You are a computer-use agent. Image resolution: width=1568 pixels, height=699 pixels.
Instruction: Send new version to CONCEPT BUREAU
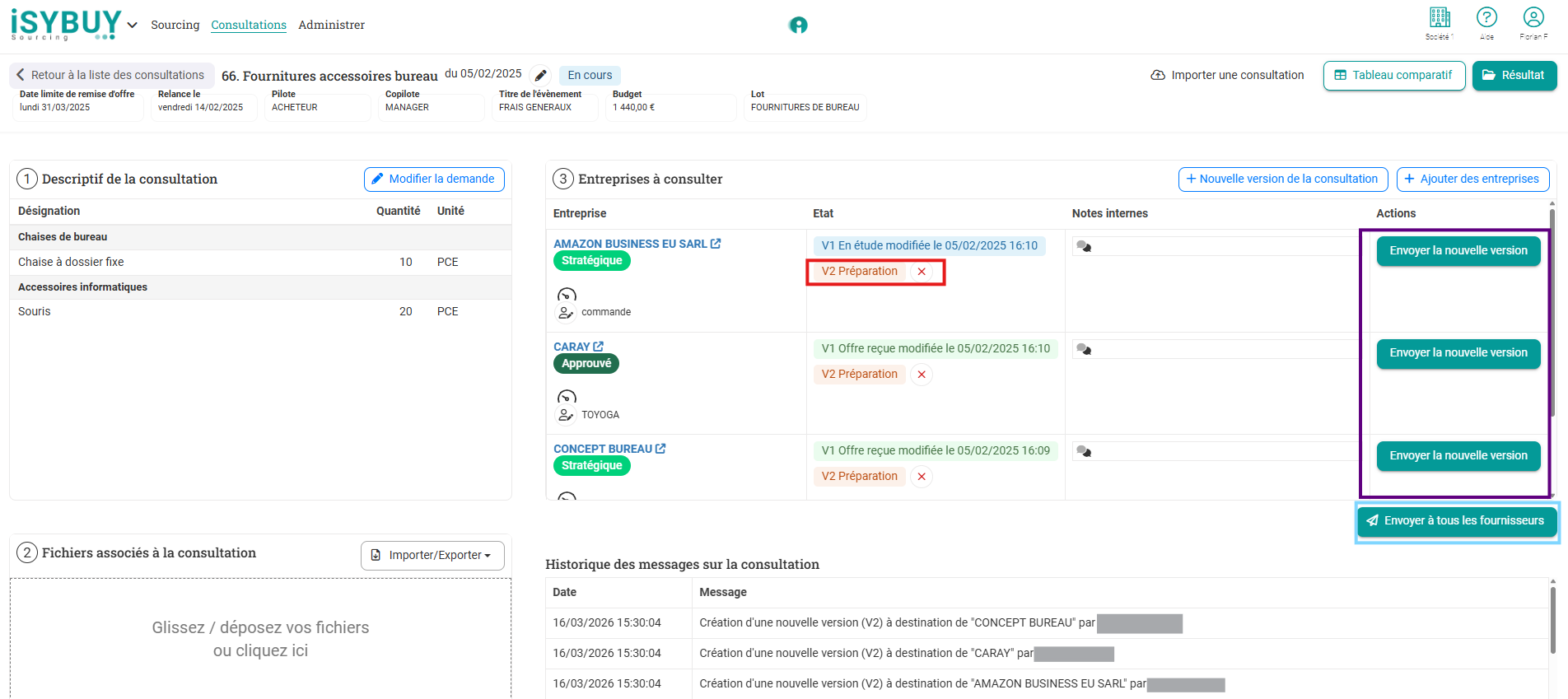[1458, 455]
